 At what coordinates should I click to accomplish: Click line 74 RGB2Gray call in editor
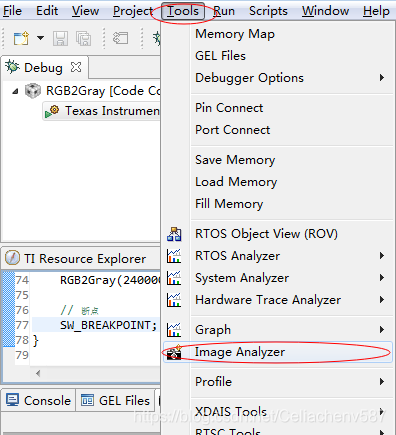tap(110, 280)
